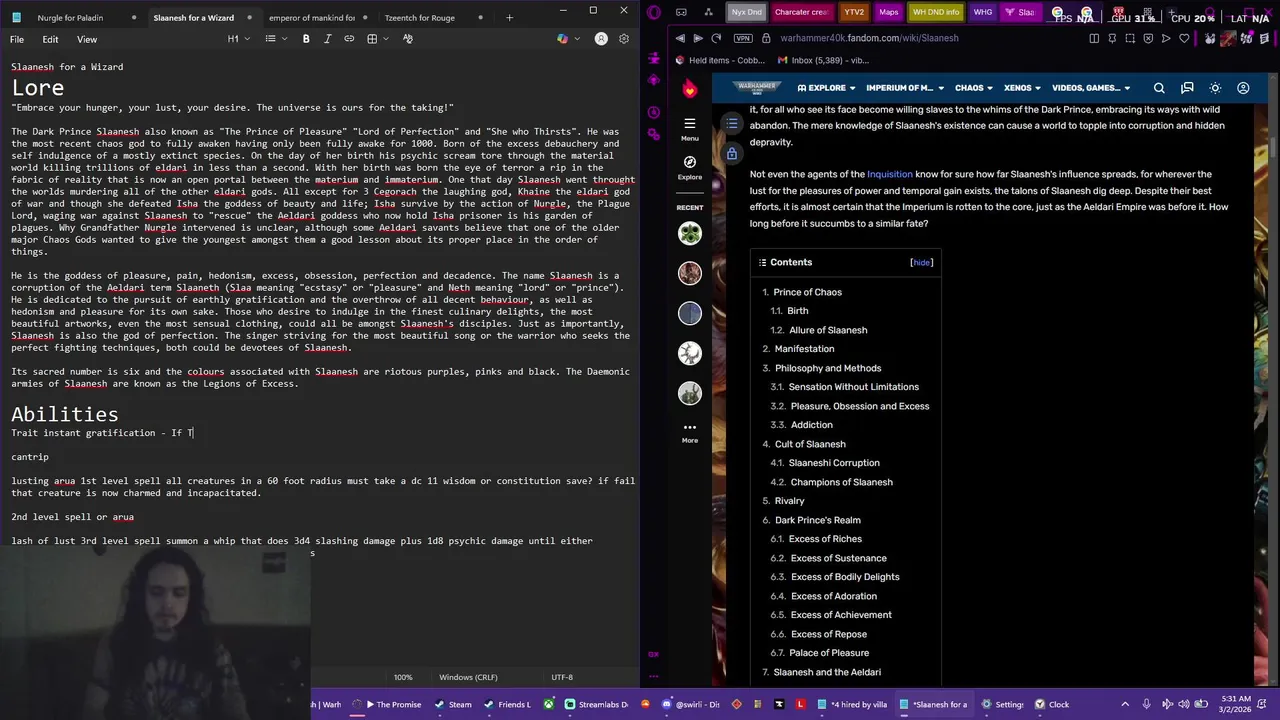Open the WH DND info tab group

coord(936,12)
